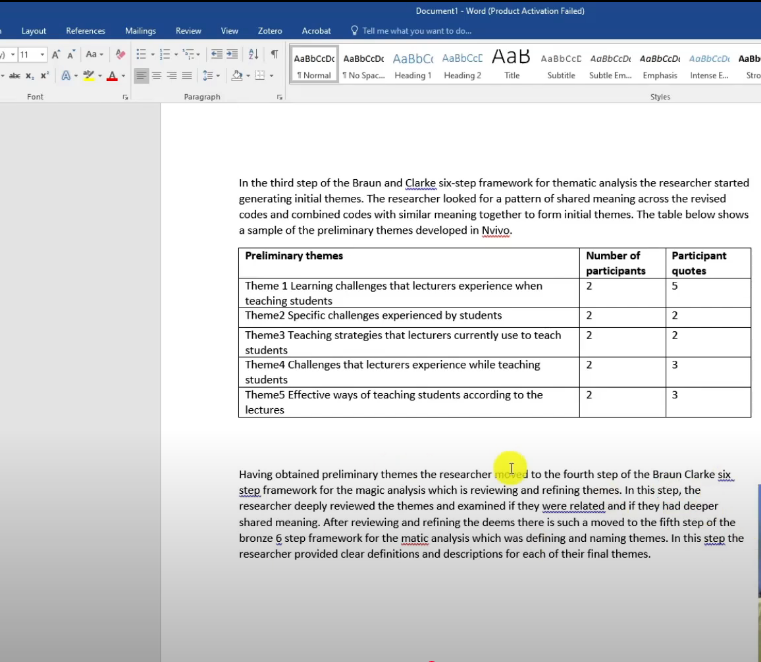Increase the font size with Grow Font
The height and width of the screenshot is (662, 761).
click(56, 54)
